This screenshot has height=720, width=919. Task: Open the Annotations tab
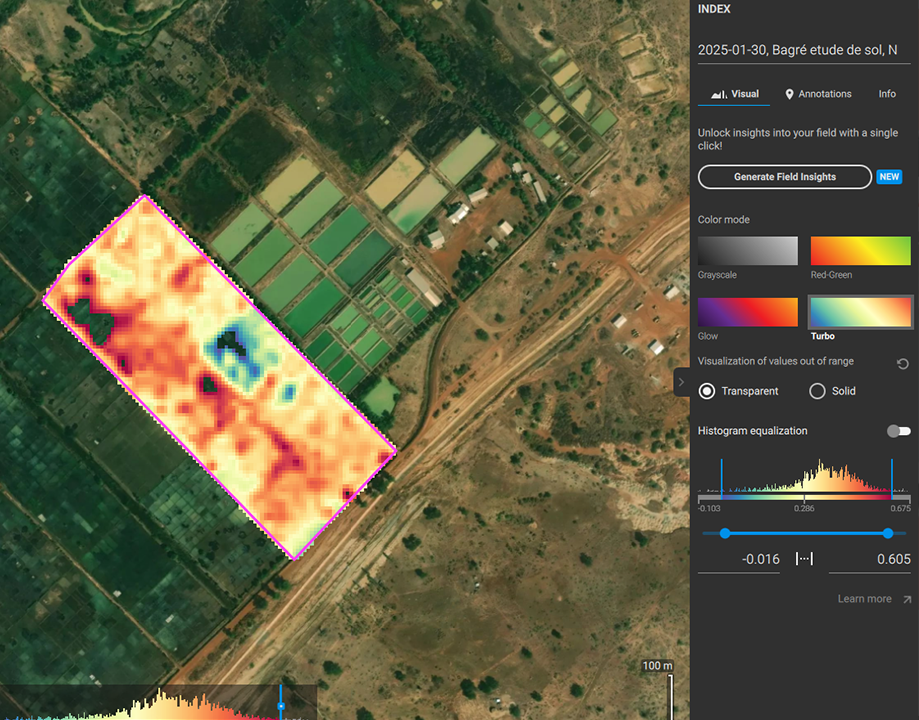[818, 94]
